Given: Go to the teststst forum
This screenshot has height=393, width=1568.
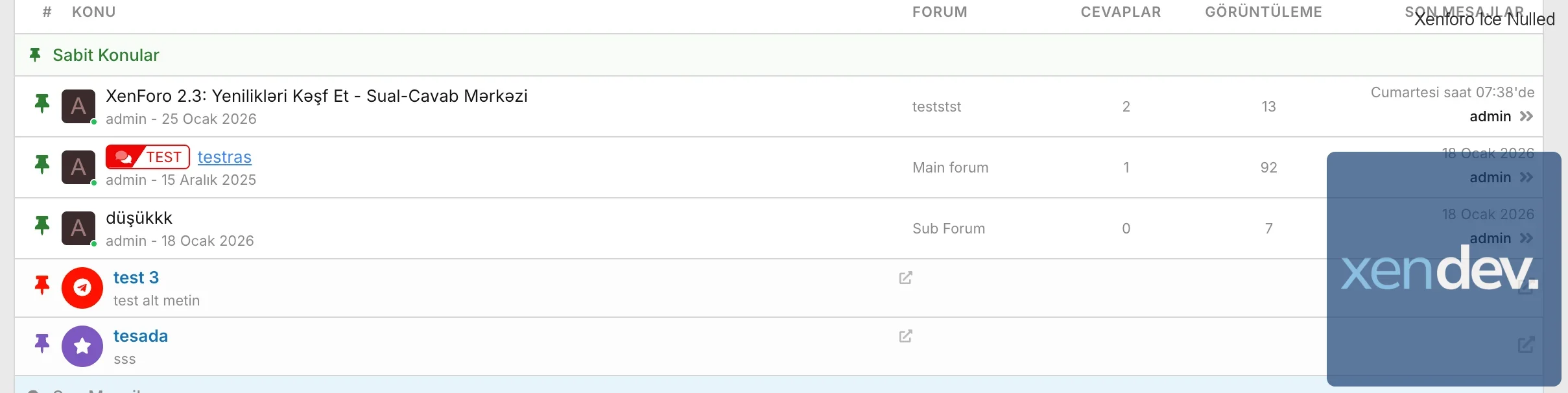Looking at the screenshot, I should tap(936, 107).
